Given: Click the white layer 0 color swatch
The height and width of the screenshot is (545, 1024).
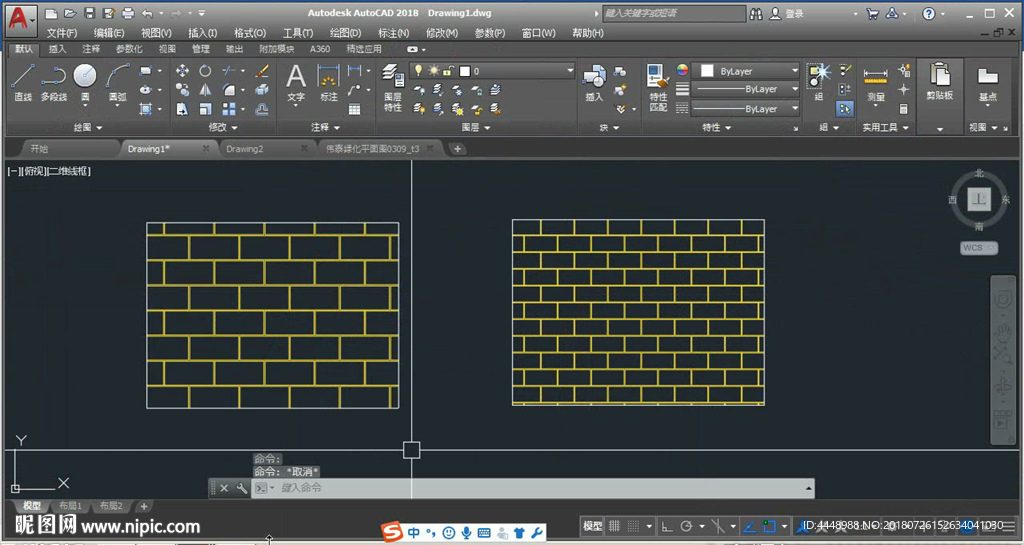Looking at the screenshot, I should tap(465, 70).
